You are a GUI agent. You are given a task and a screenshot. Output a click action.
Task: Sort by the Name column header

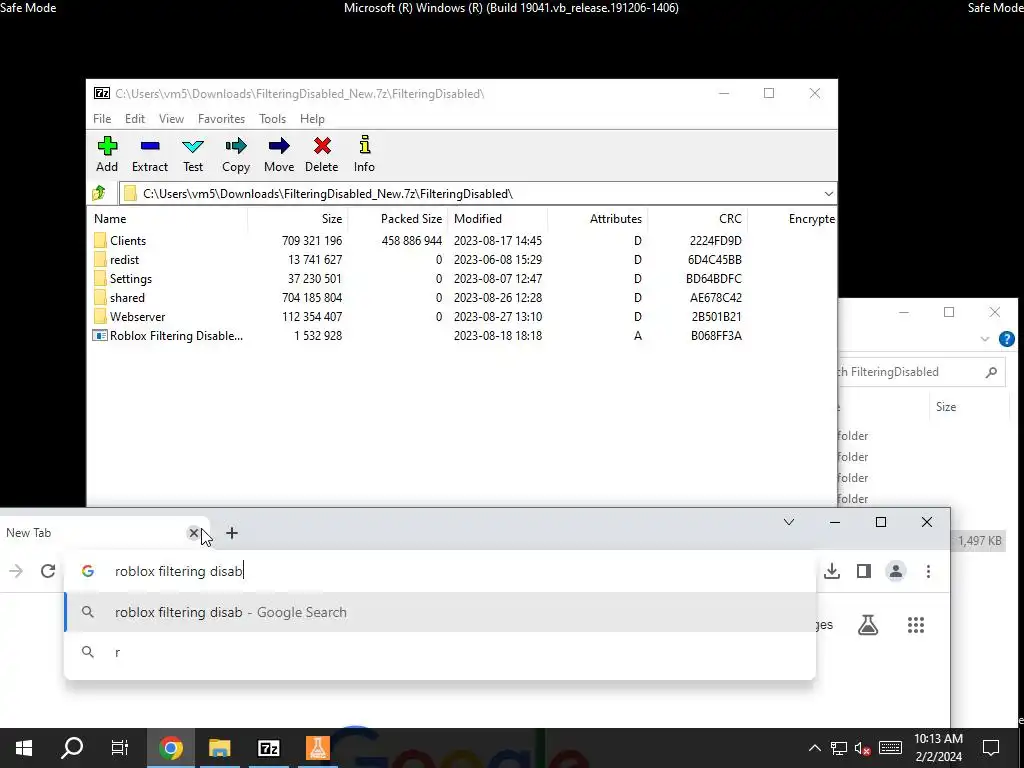tap(167, 219)
